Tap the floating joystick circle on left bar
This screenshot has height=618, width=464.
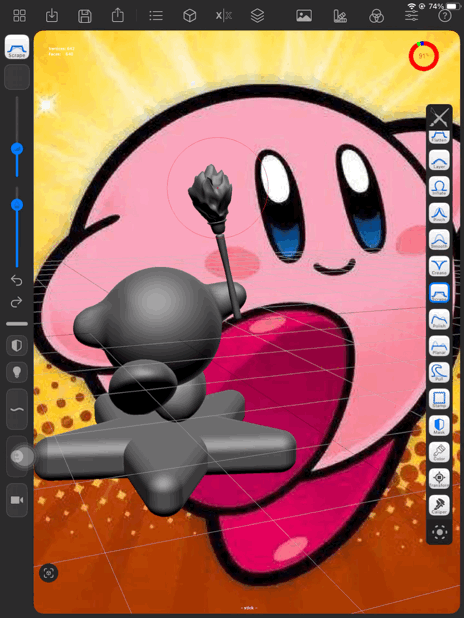pyautogui.click(x=23, y=456)
